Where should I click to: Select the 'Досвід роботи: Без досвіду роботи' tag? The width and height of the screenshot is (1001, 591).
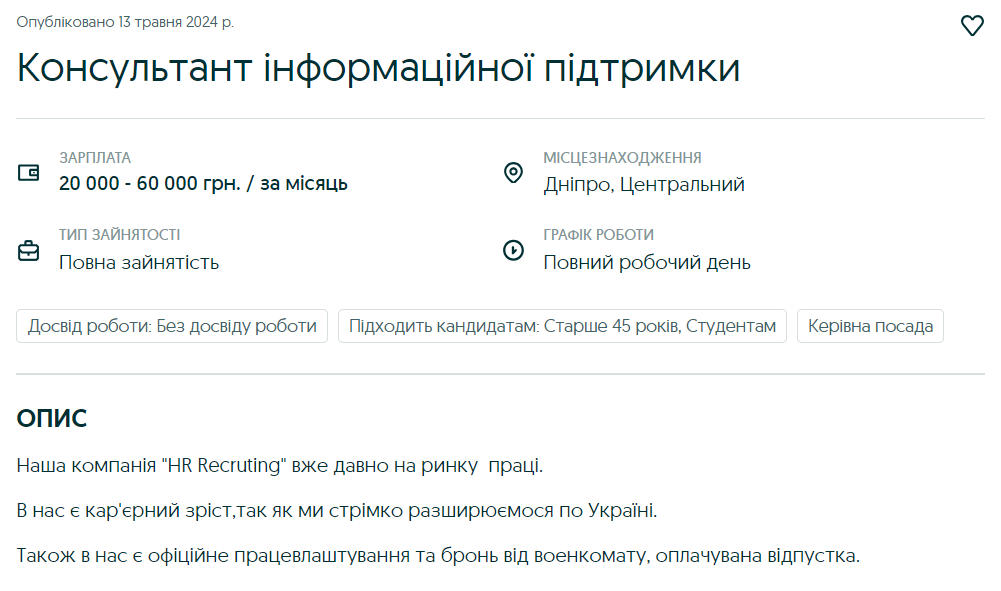pos(172,326)
